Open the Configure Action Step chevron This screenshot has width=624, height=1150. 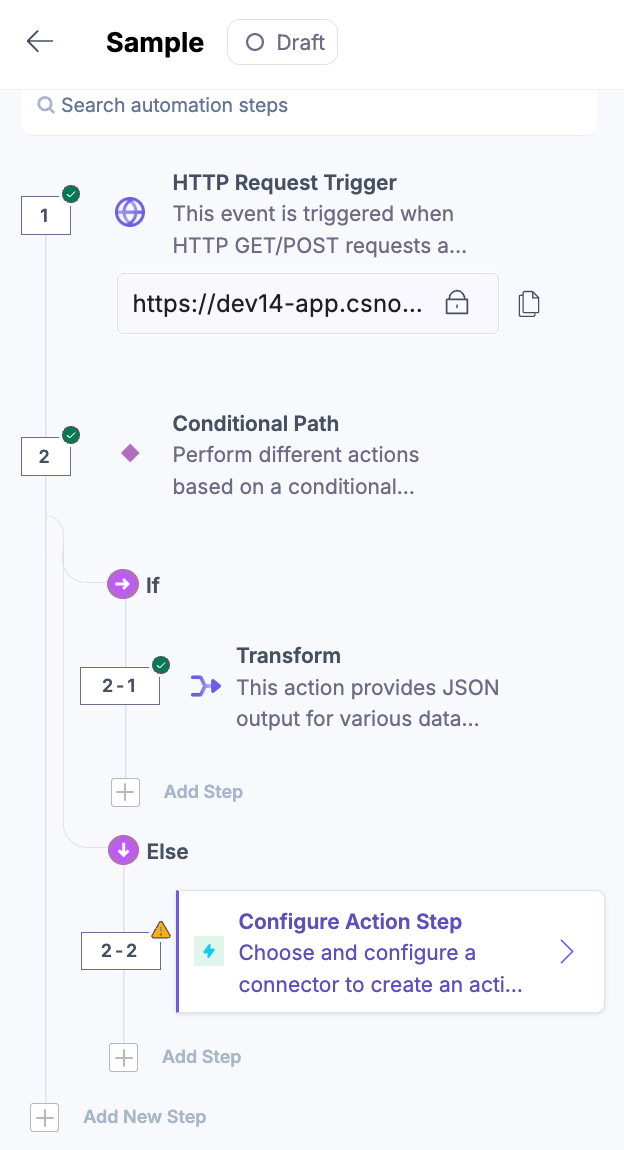pyautogui.click(x=567, y=952)
